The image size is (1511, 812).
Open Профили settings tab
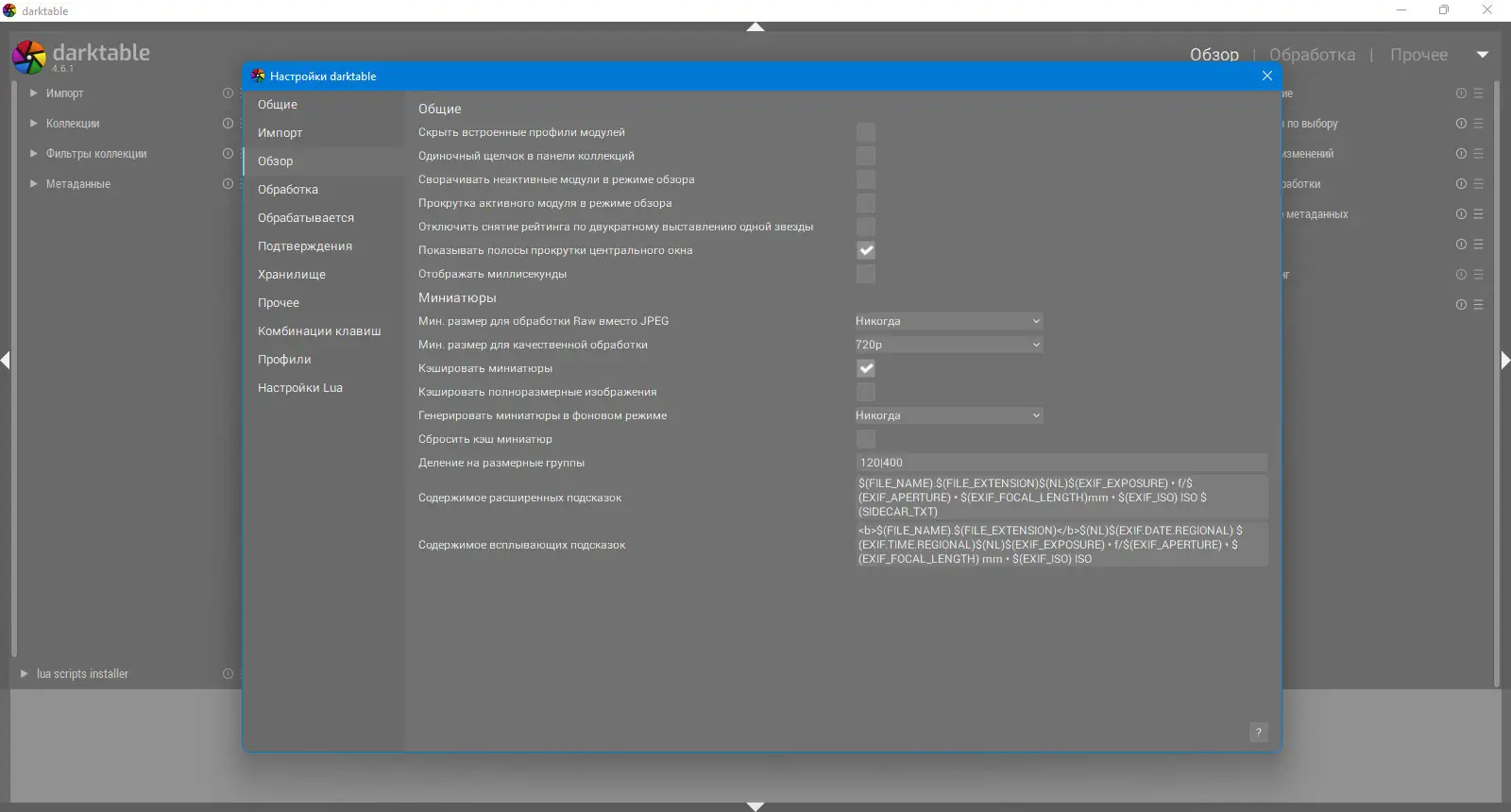click(x=323, y=360)
